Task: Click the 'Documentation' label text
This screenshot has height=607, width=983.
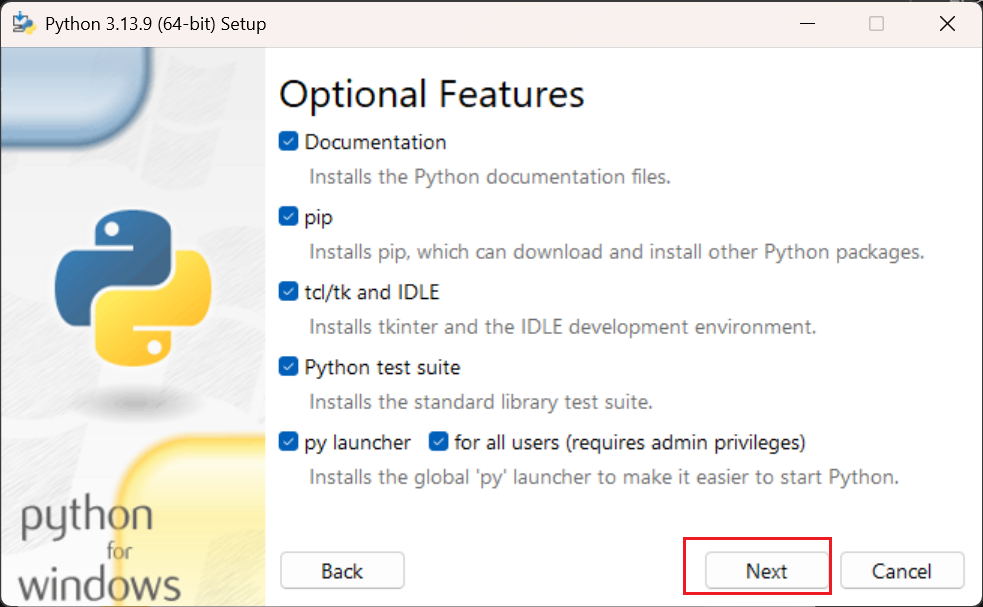Action: (376, 142)
